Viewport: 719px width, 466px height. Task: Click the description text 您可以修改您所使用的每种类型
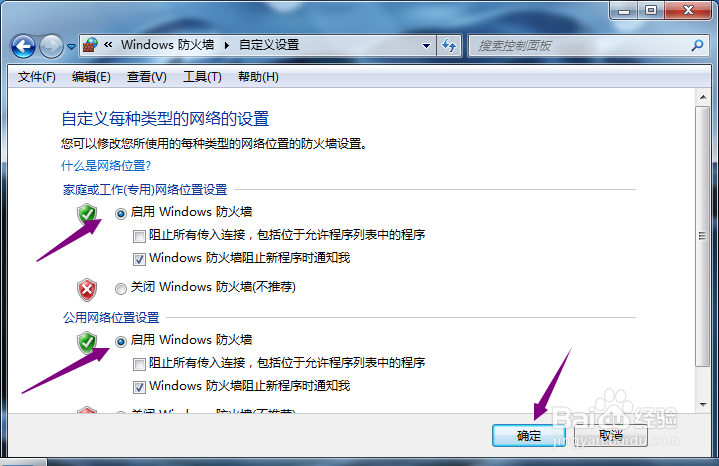point(214,144)
